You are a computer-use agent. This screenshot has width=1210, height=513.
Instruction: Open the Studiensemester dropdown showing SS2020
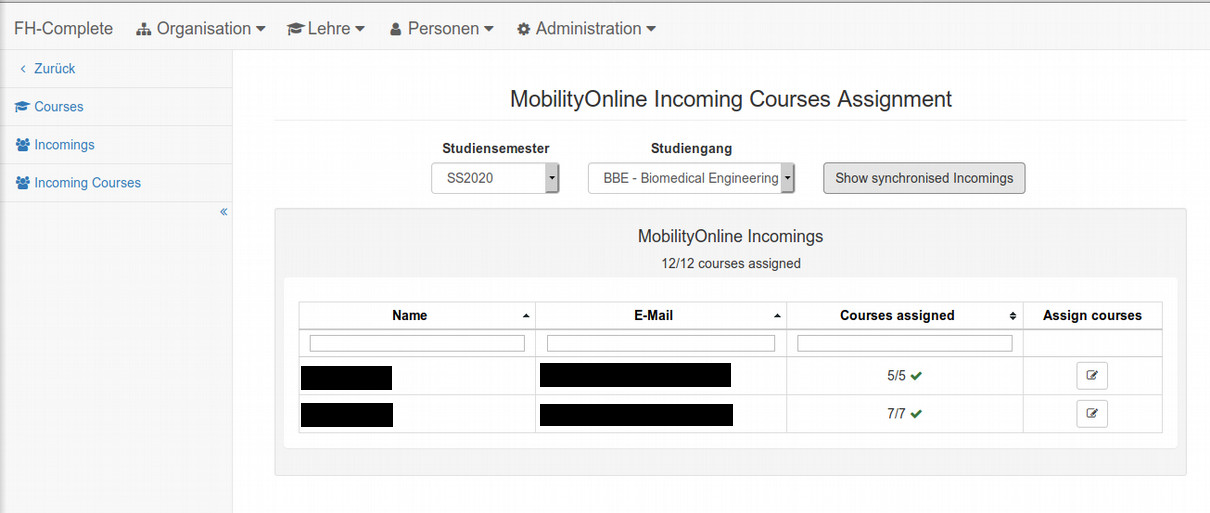(495, 178)
